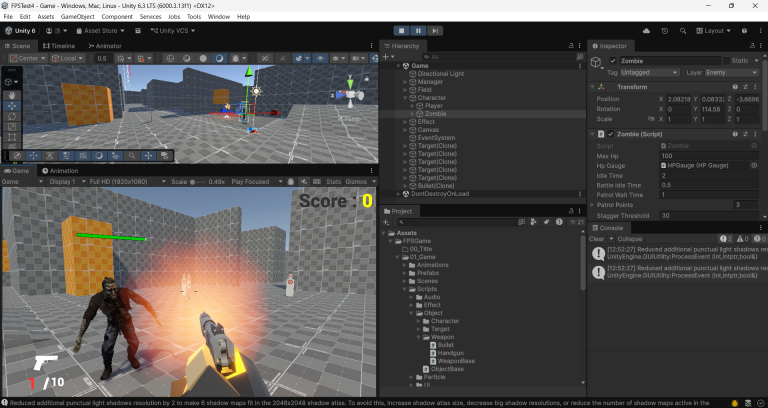Open the Layout dropdown

point(714,30)
